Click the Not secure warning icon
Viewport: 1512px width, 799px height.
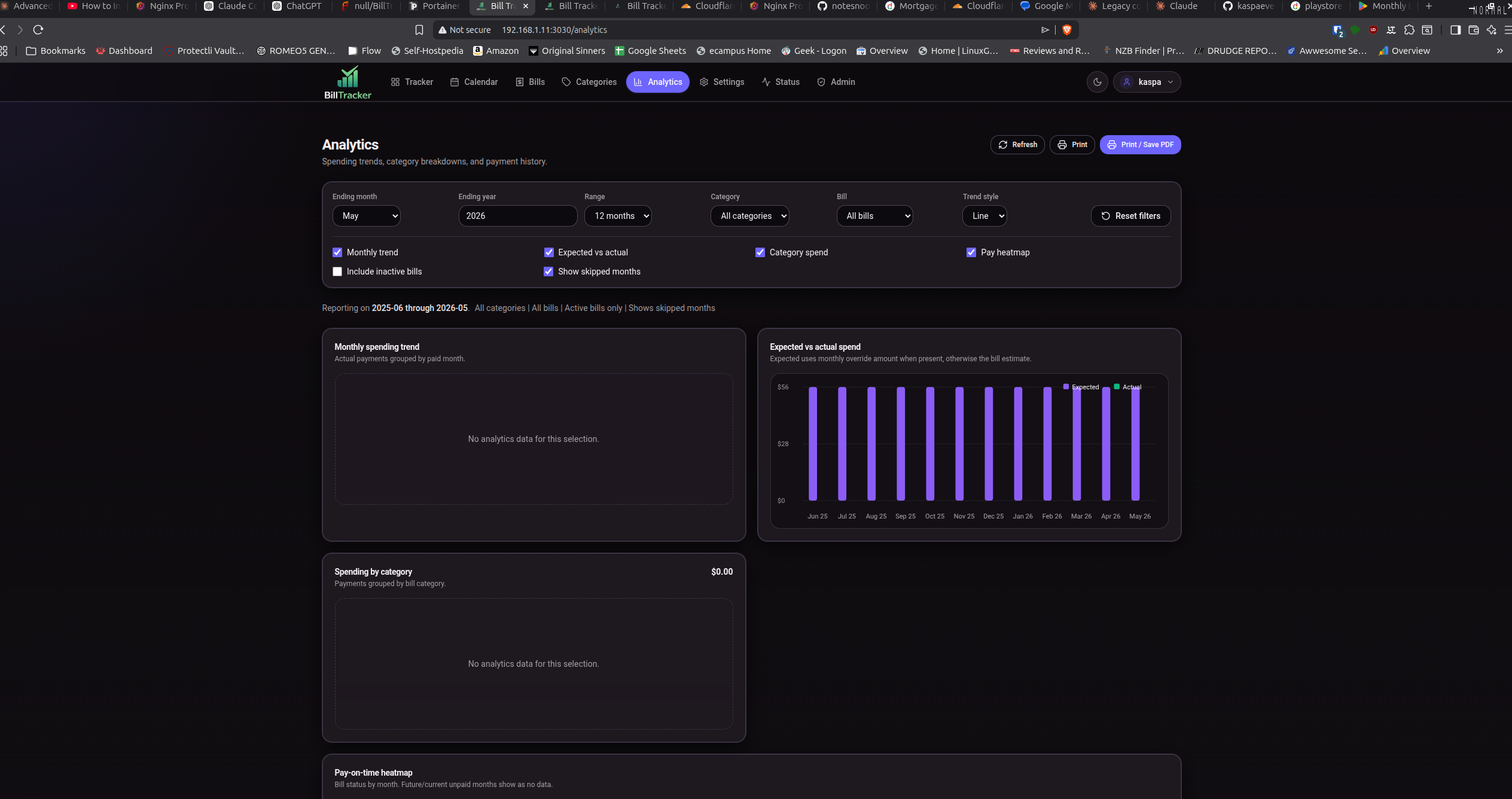443,30
